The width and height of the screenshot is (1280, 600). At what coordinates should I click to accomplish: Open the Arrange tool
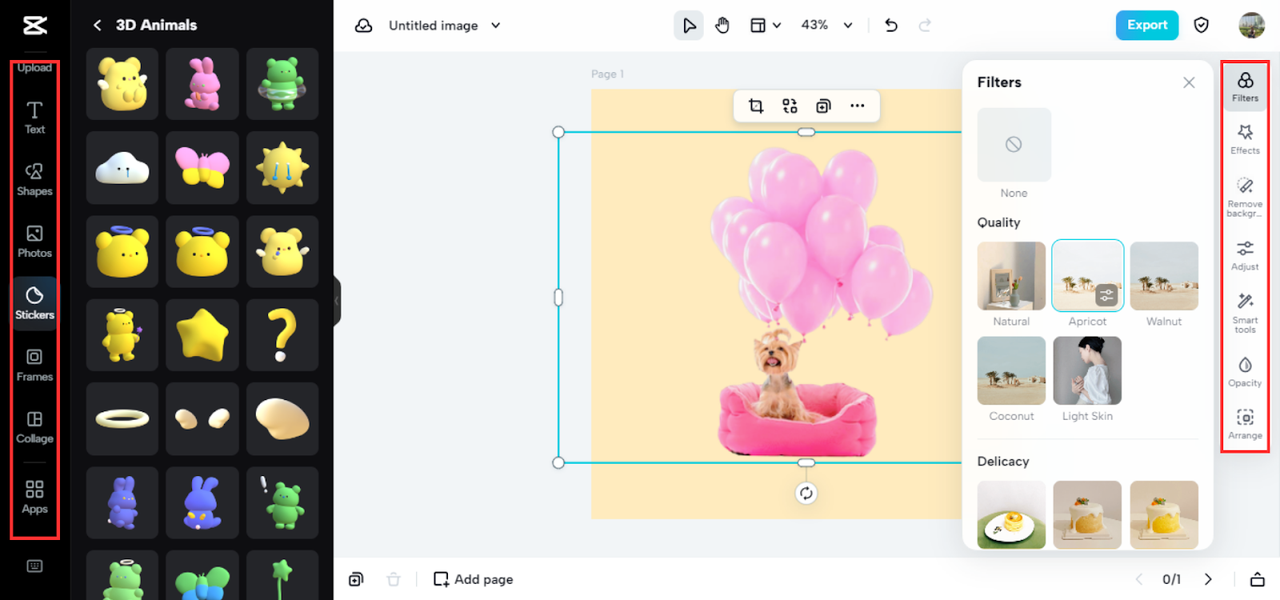[1245, 424]
